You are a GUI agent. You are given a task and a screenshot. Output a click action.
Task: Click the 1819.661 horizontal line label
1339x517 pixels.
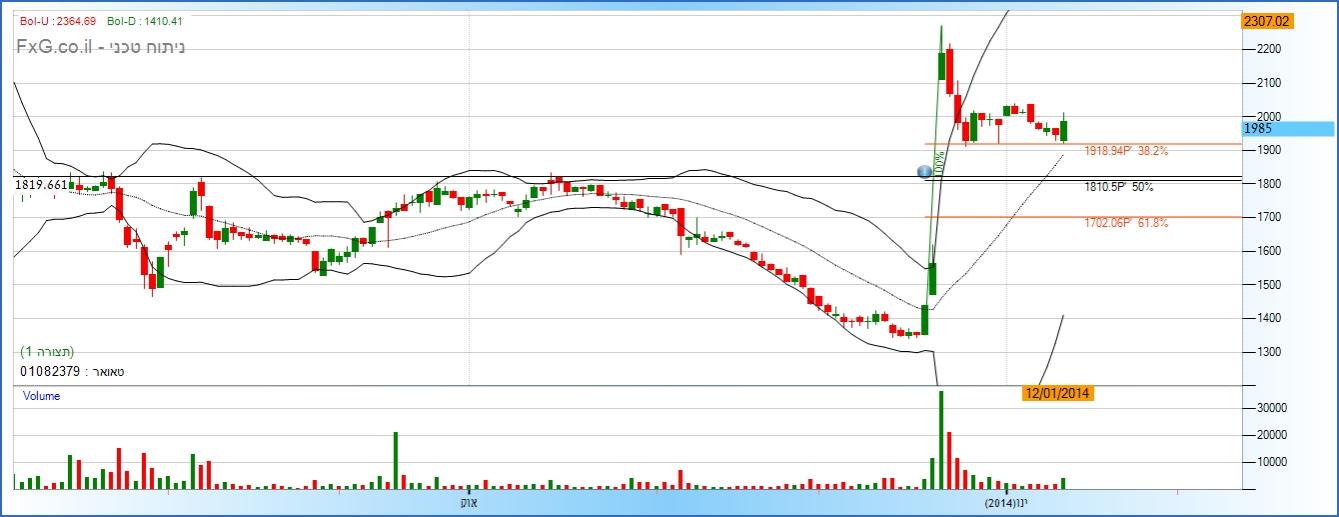pyautogui.click(x=41, y=185)
